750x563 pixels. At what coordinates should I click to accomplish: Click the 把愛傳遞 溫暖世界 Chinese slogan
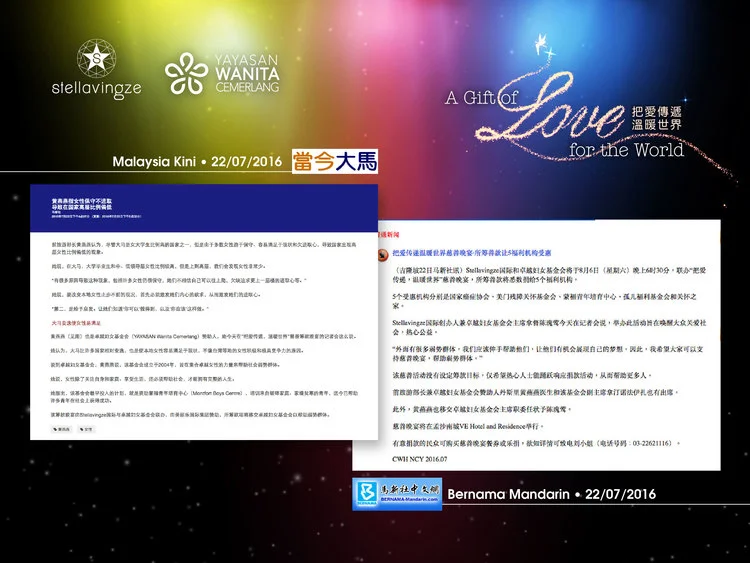656,118
